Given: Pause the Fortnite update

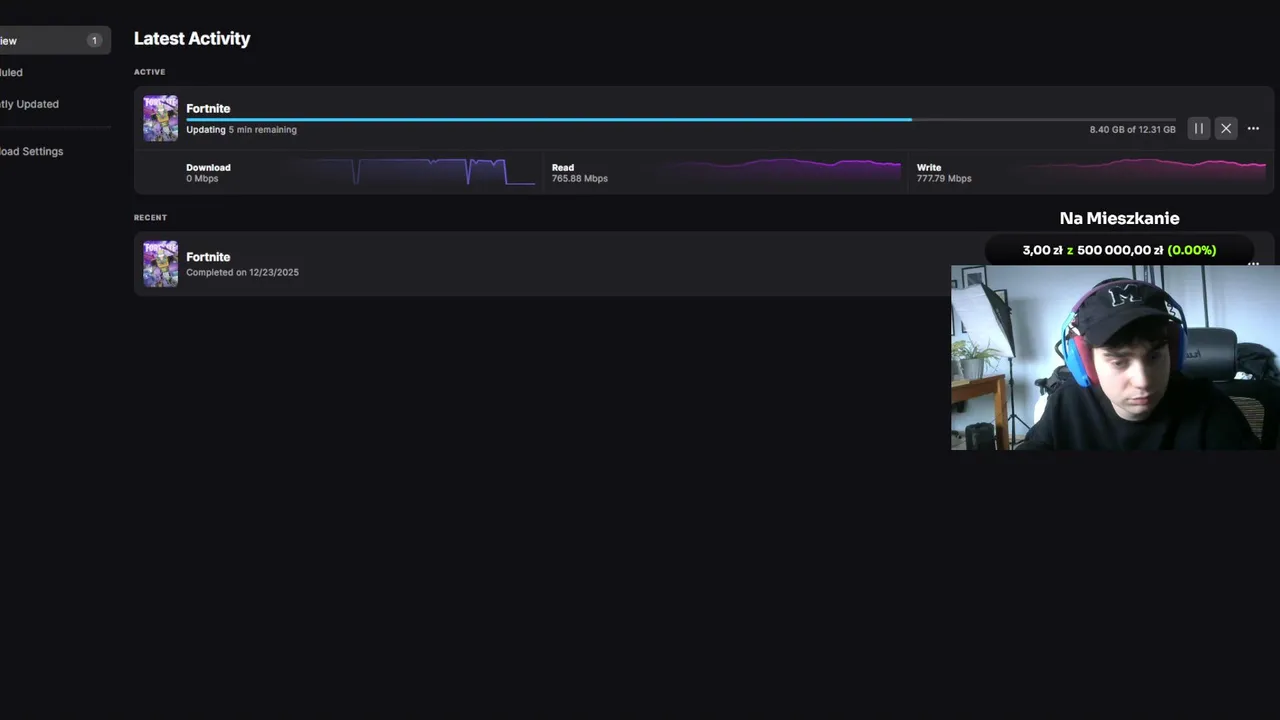Looking at the screenshot, I should (1198, 128).
